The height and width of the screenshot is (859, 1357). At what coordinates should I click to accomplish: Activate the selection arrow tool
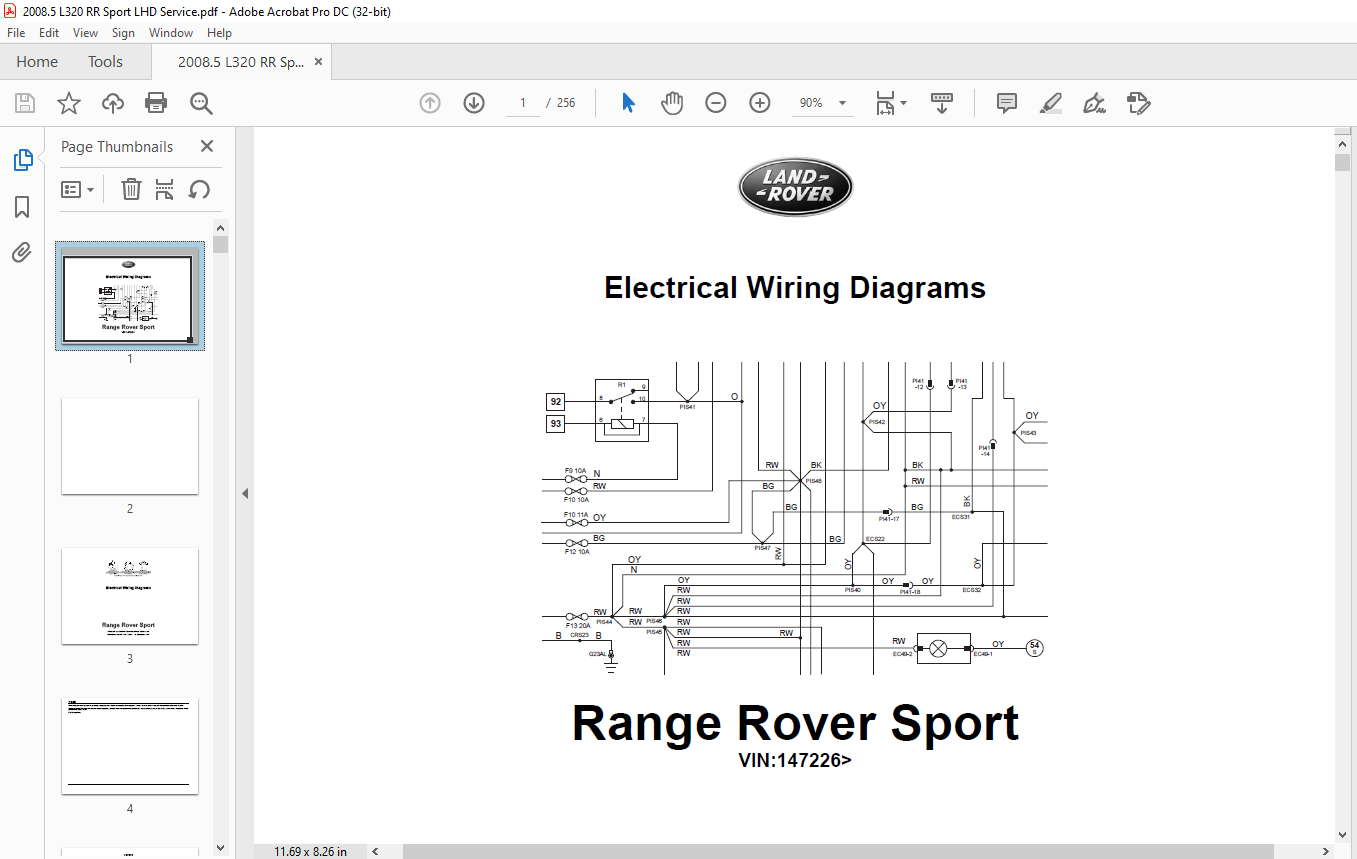tap(628, 103)
